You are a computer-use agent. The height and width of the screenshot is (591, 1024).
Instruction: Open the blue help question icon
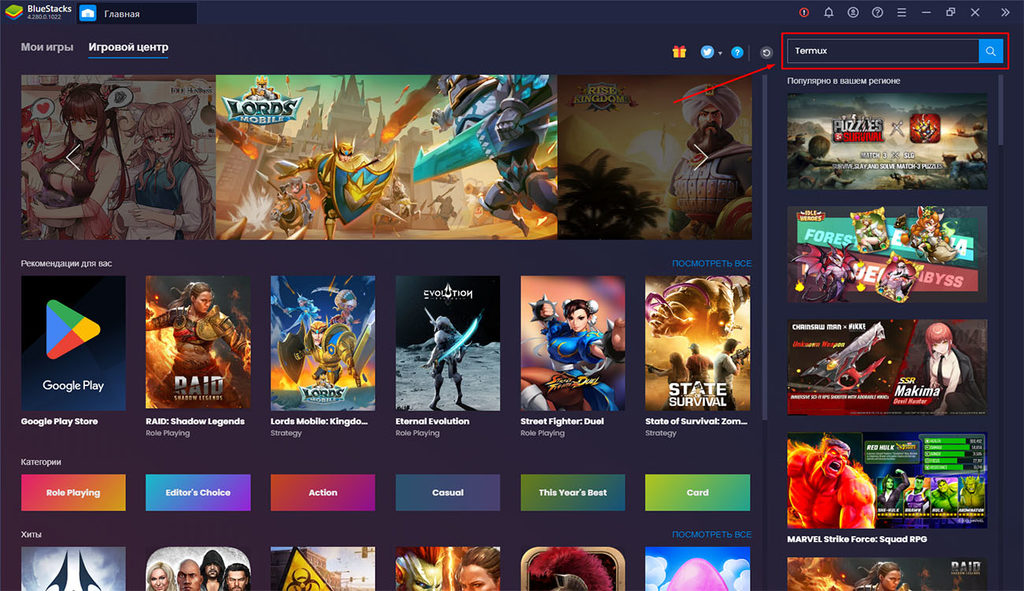pyautogui.click(x=737, y=52)
